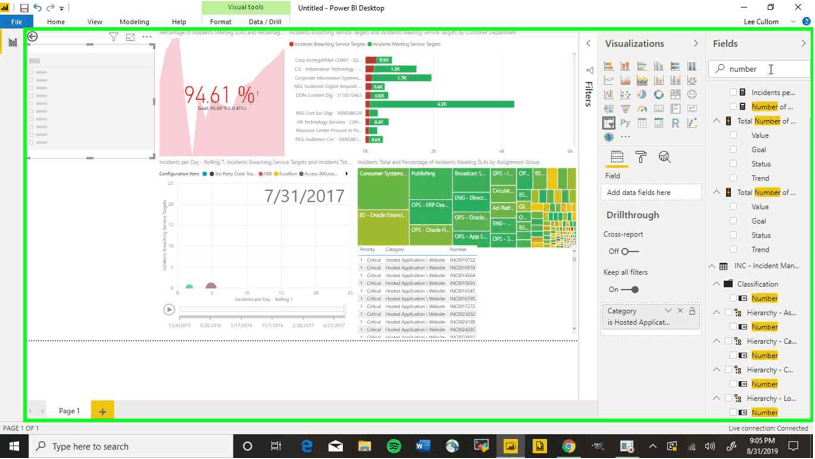Collapse the Classification folder
This screenshot has height=459, width=815.
click(x=717, y=284)
